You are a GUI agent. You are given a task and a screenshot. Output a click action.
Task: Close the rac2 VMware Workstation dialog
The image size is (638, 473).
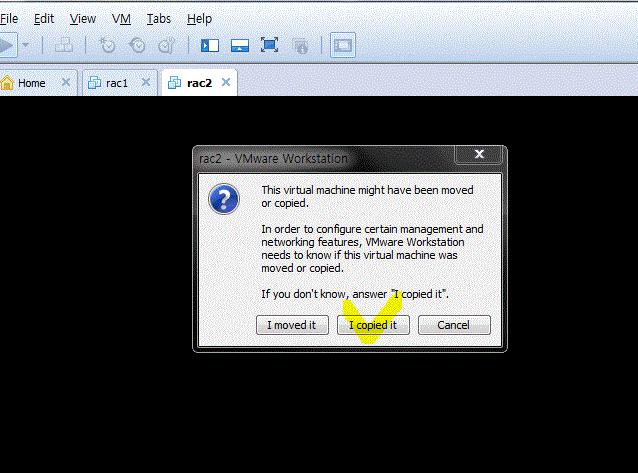479,154
